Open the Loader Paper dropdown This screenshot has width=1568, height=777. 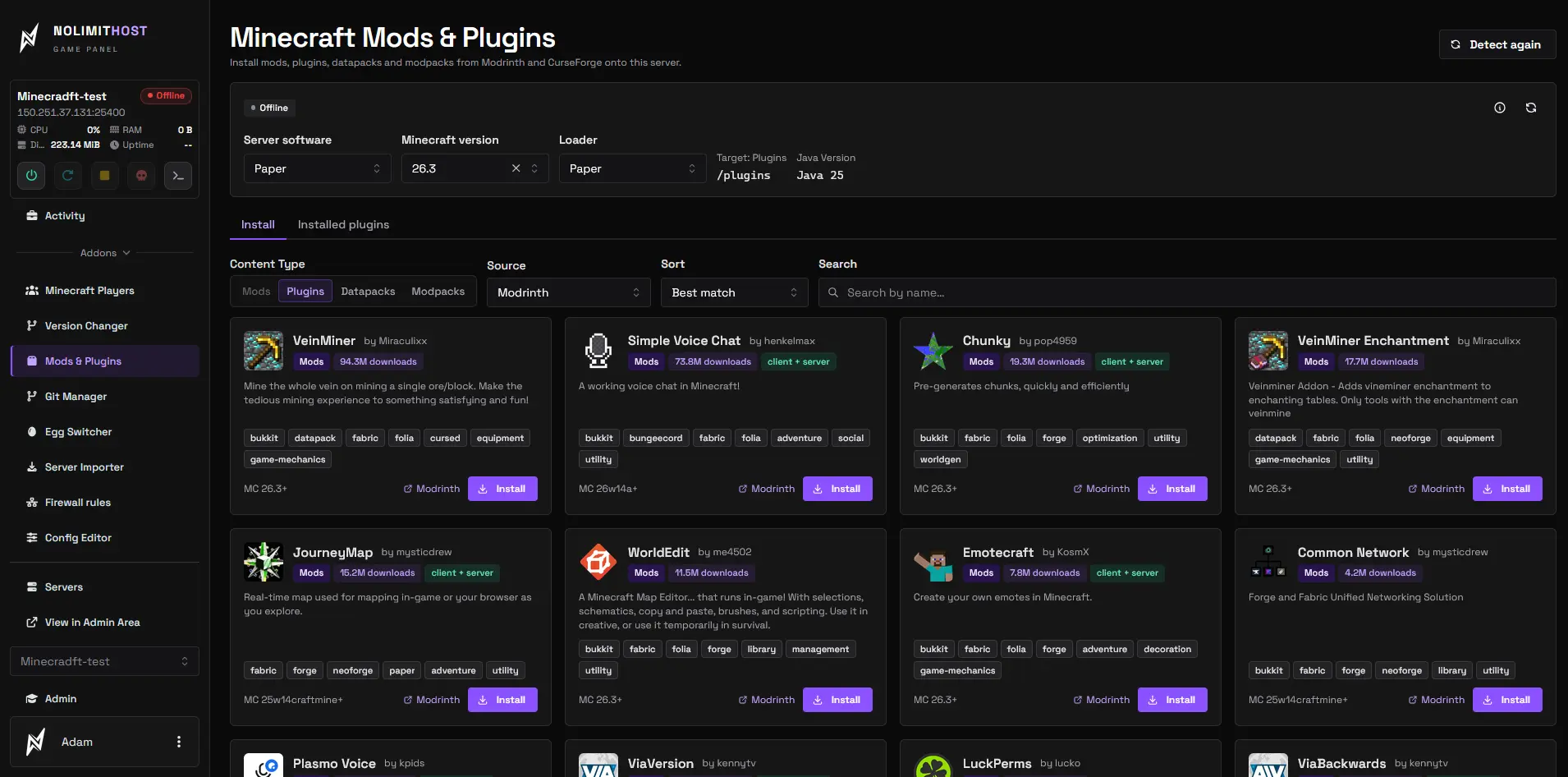(633, 168)
